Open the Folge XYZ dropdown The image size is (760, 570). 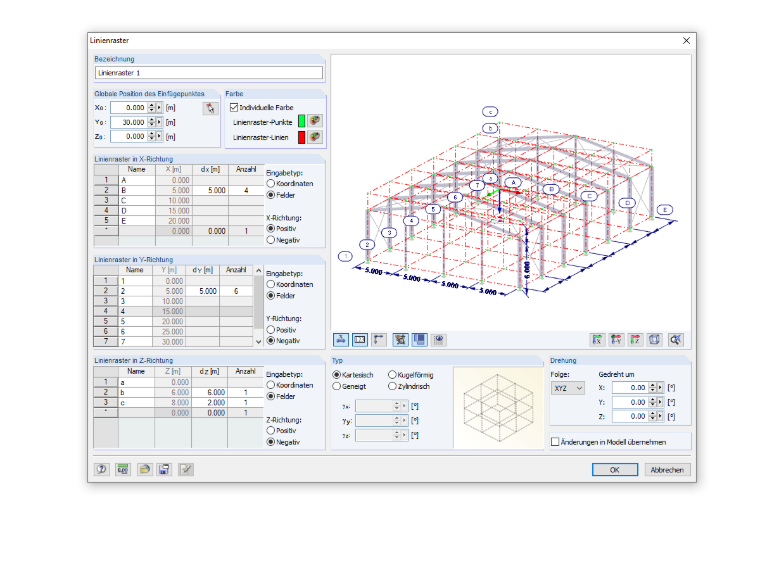(568, 388)
